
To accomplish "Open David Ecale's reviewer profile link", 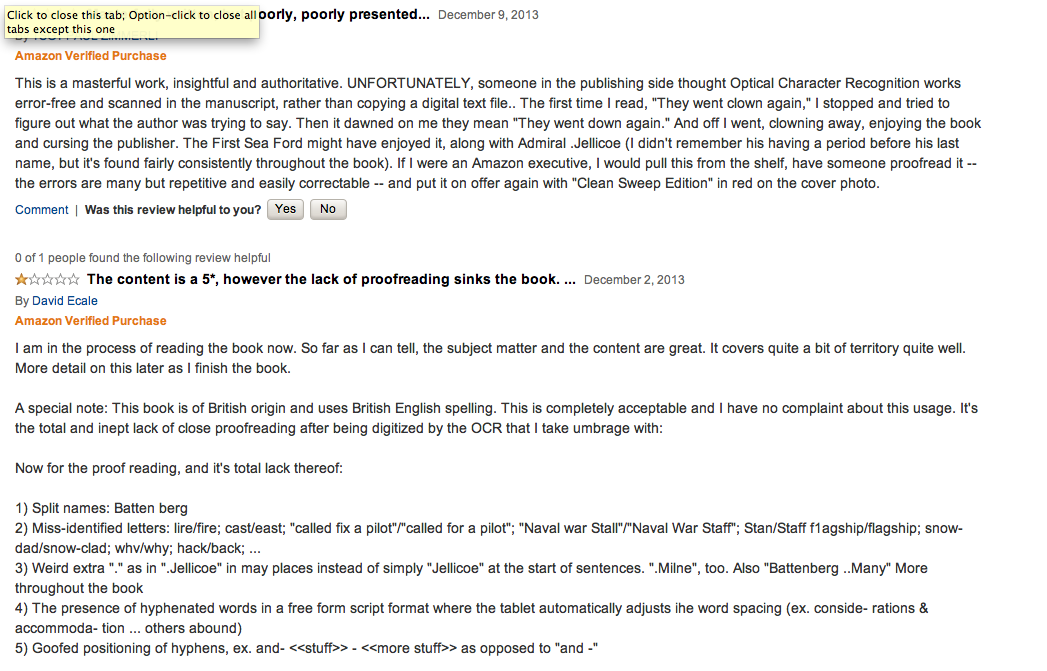I will pos(65,300).
